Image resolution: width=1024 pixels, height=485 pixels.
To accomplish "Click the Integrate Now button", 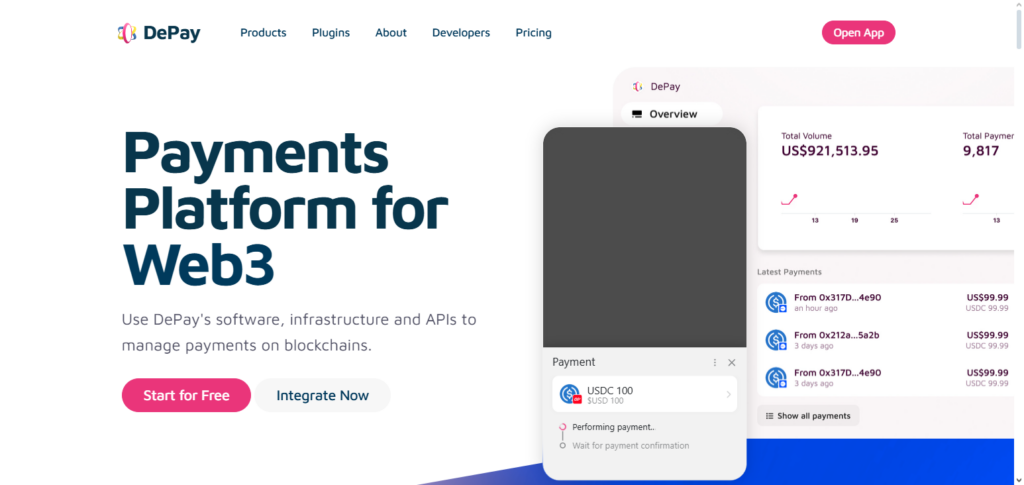I will [322, 395].
